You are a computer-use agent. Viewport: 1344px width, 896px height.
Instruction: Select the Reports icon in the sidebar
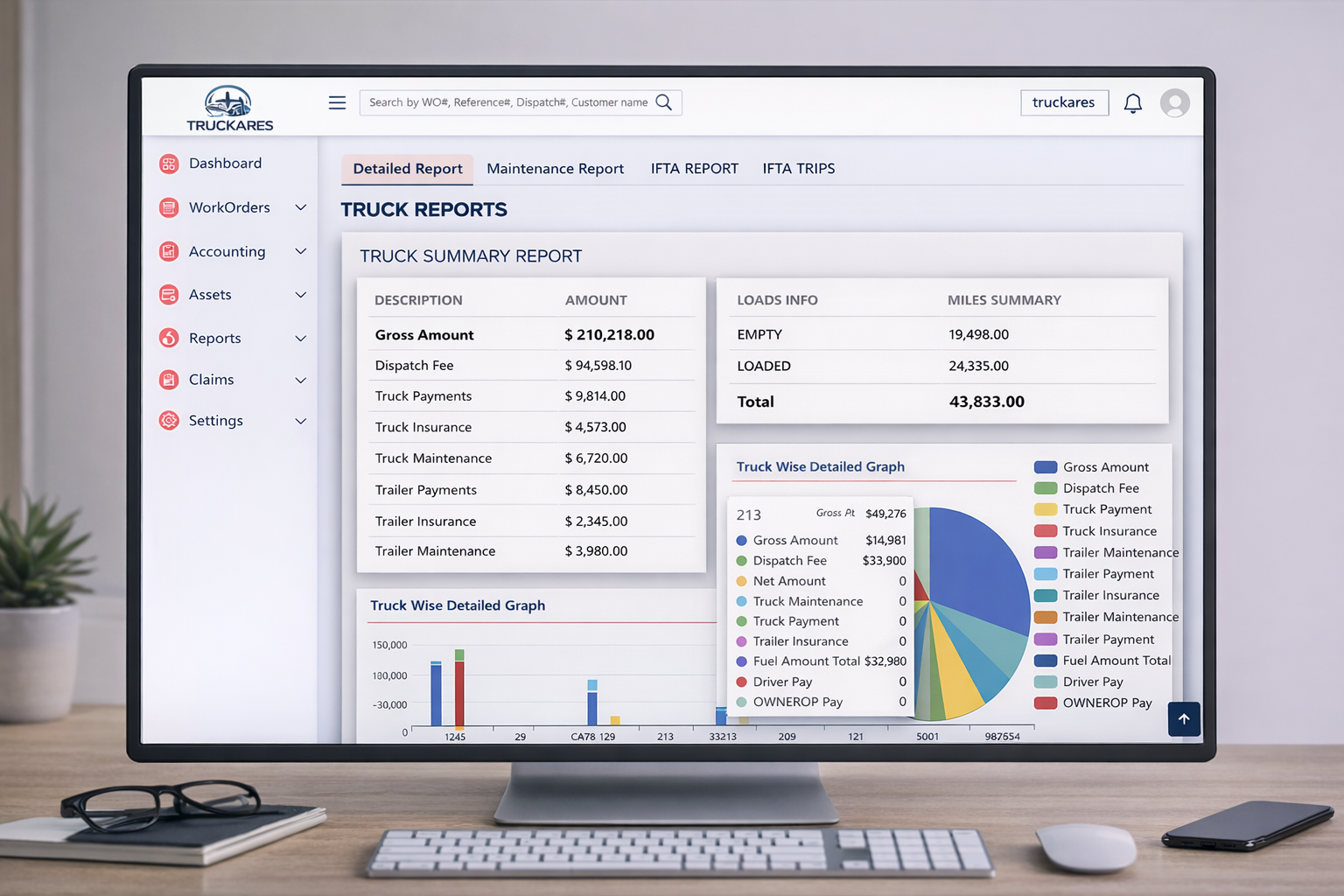point(168,339)
